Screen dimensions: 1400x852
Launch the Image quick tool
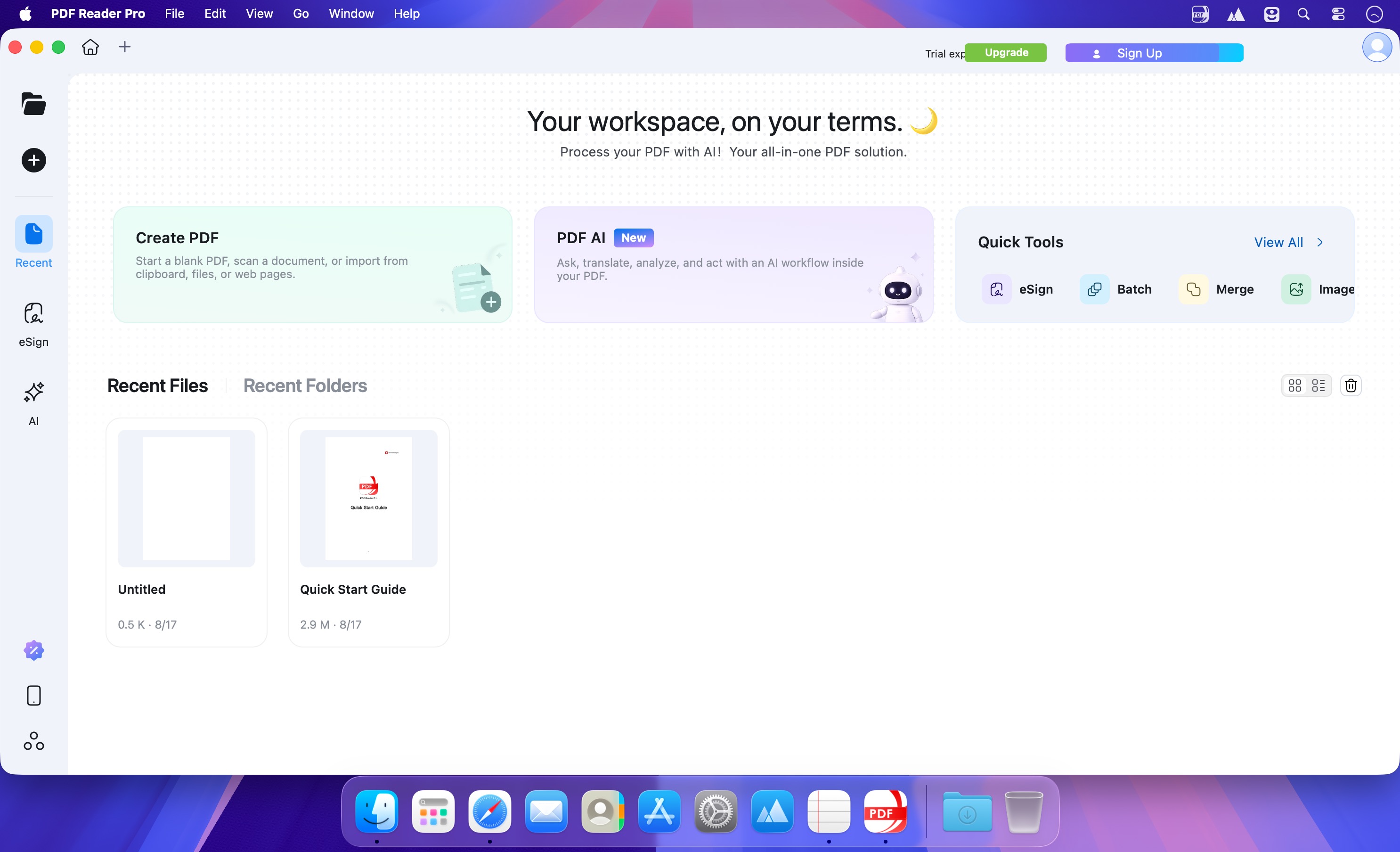1318,289
